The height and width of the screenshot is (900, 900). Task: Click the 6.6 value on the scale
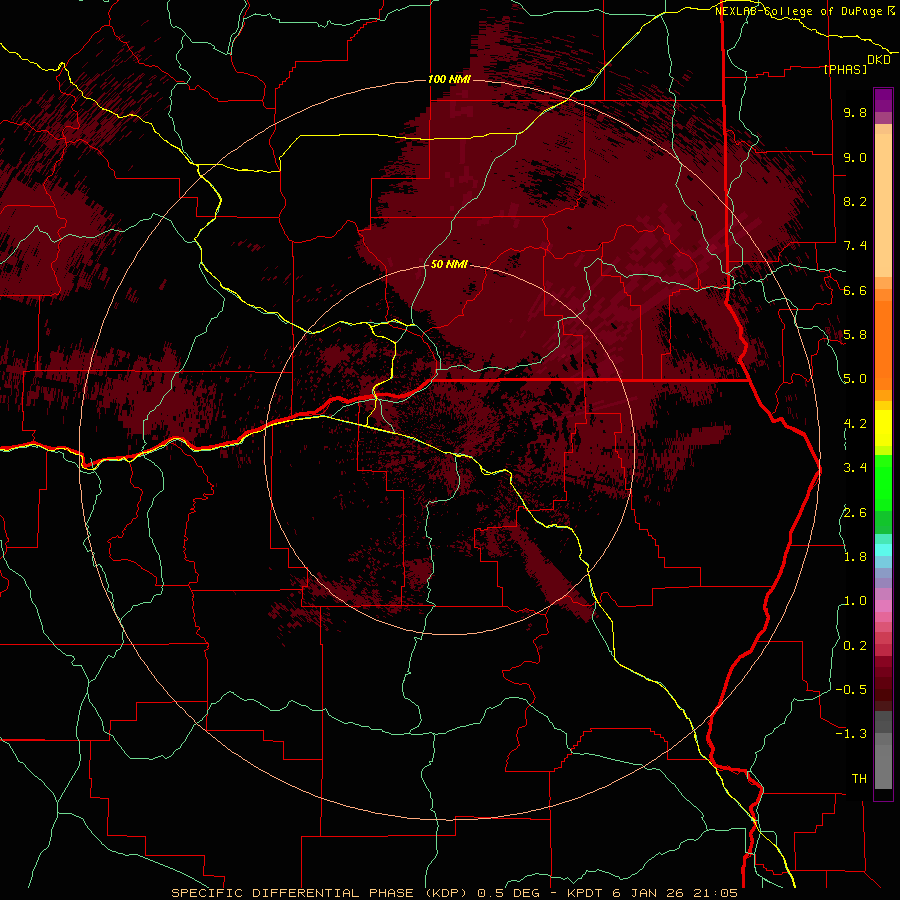pyautogui.click(x=855, y=290)
